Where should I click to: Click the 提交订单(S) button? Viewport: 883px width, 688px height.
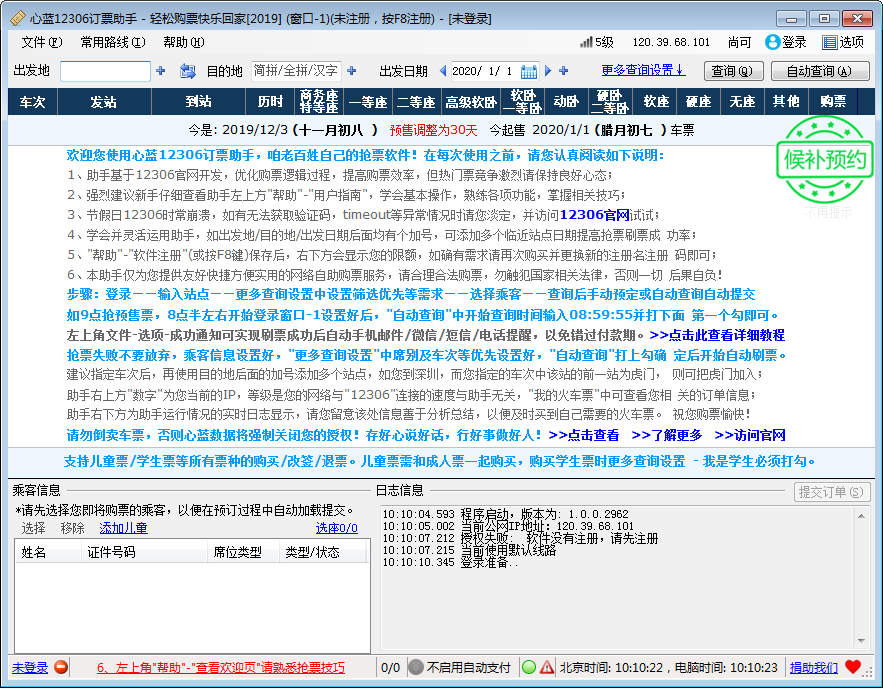832,492
